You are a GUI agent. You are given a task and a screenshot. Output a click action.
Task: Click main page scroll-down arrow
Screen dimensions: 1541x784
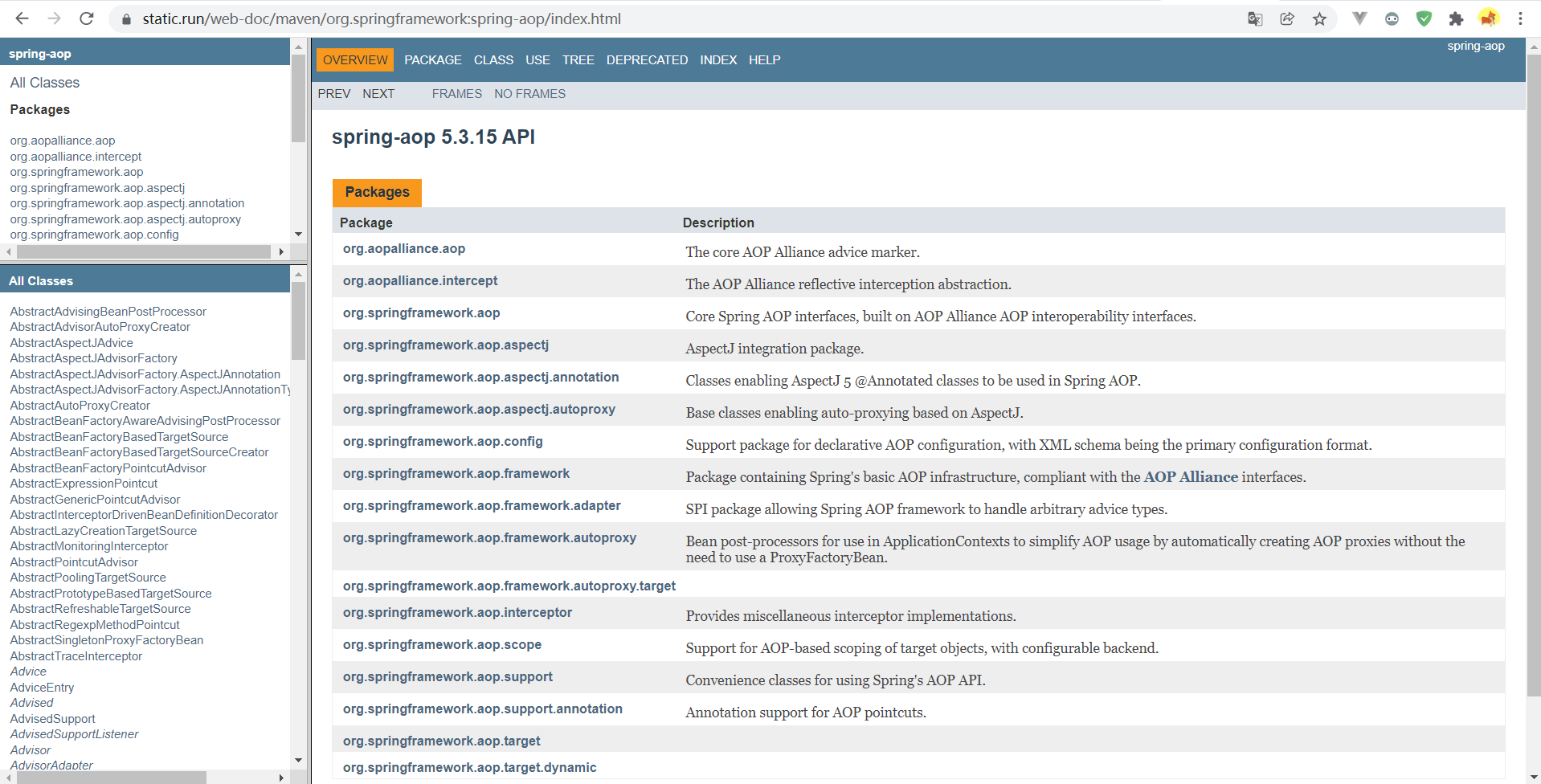pos(1534,777)
